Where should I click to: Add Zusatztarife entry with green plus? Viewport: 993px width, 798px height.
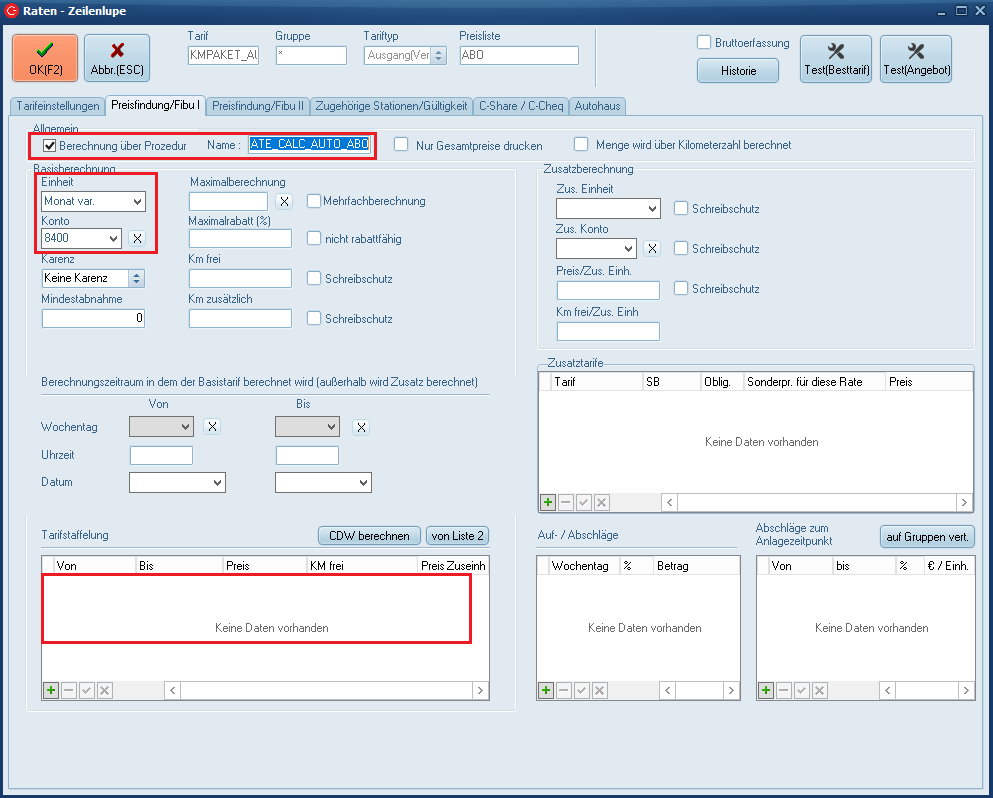click(x=548, y=502)
